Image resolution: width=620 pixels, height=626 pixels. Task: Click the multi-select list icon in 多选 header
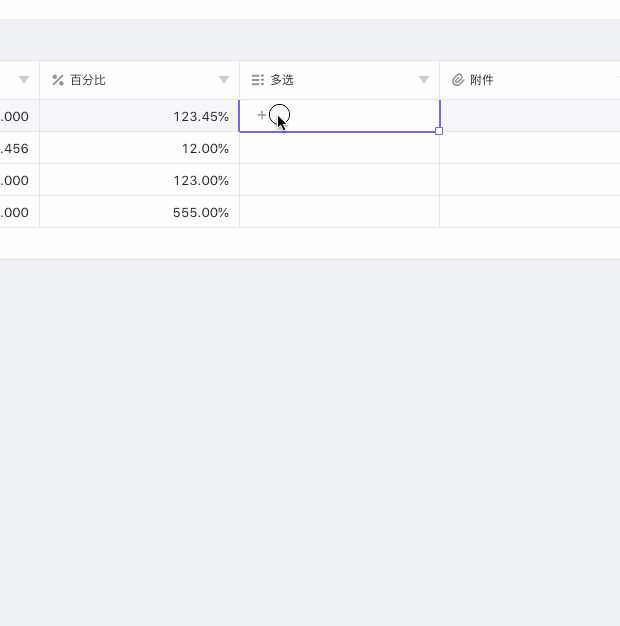click(x=258, y=80)
